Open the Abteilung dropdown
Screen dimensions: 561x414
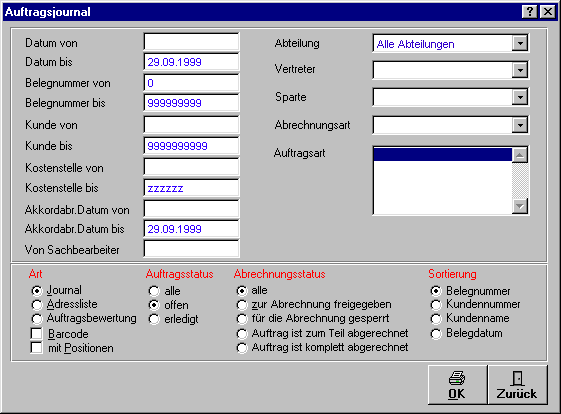click(520, 43)
